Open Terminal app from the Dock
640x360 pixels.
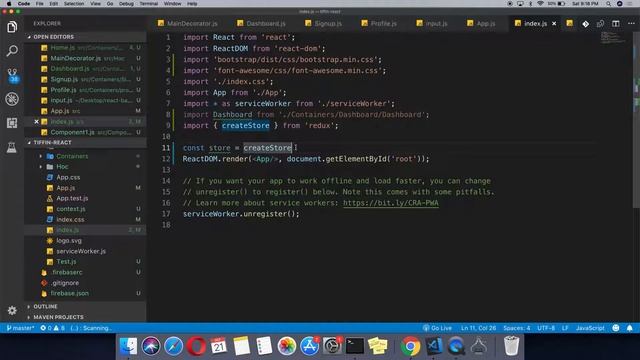point(354,346)
